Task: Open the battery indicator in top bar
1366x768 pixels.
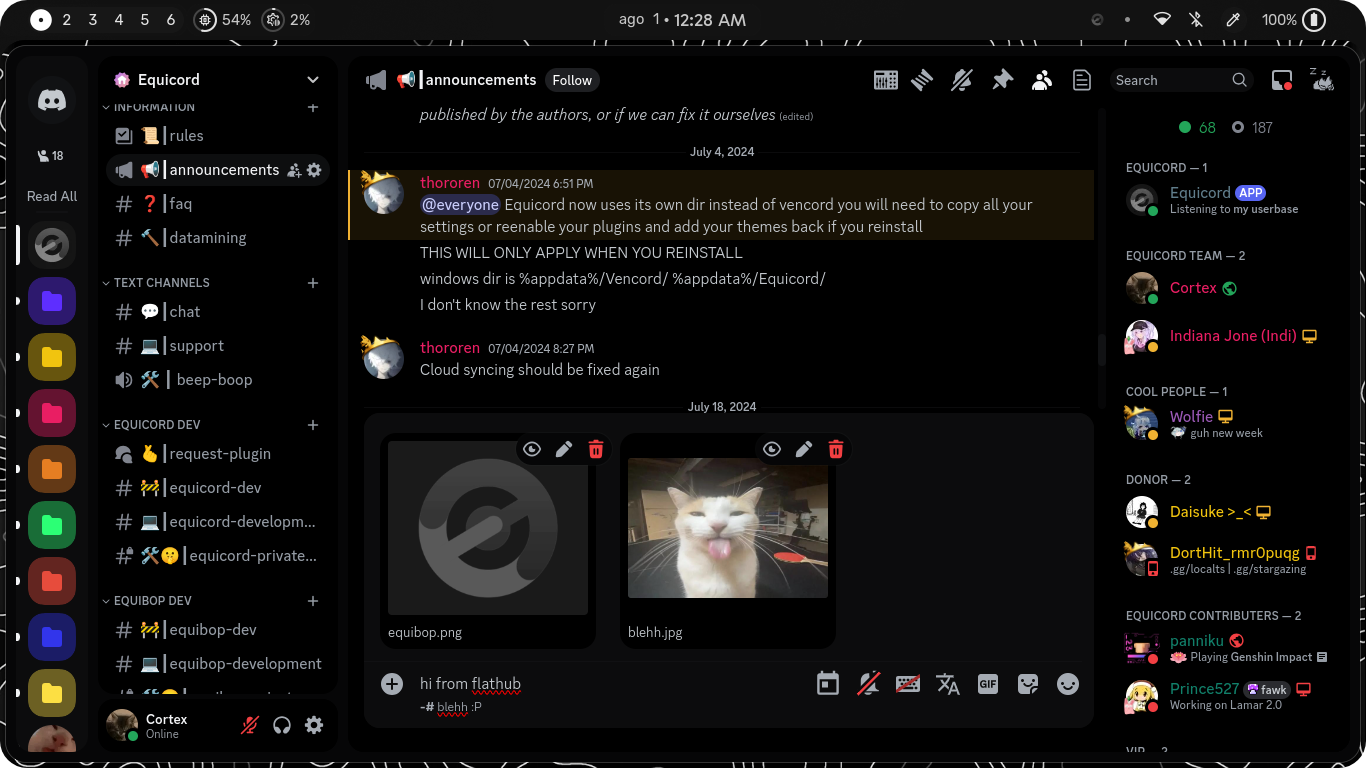Action: pyautogui.click(x=1293, y=20)
